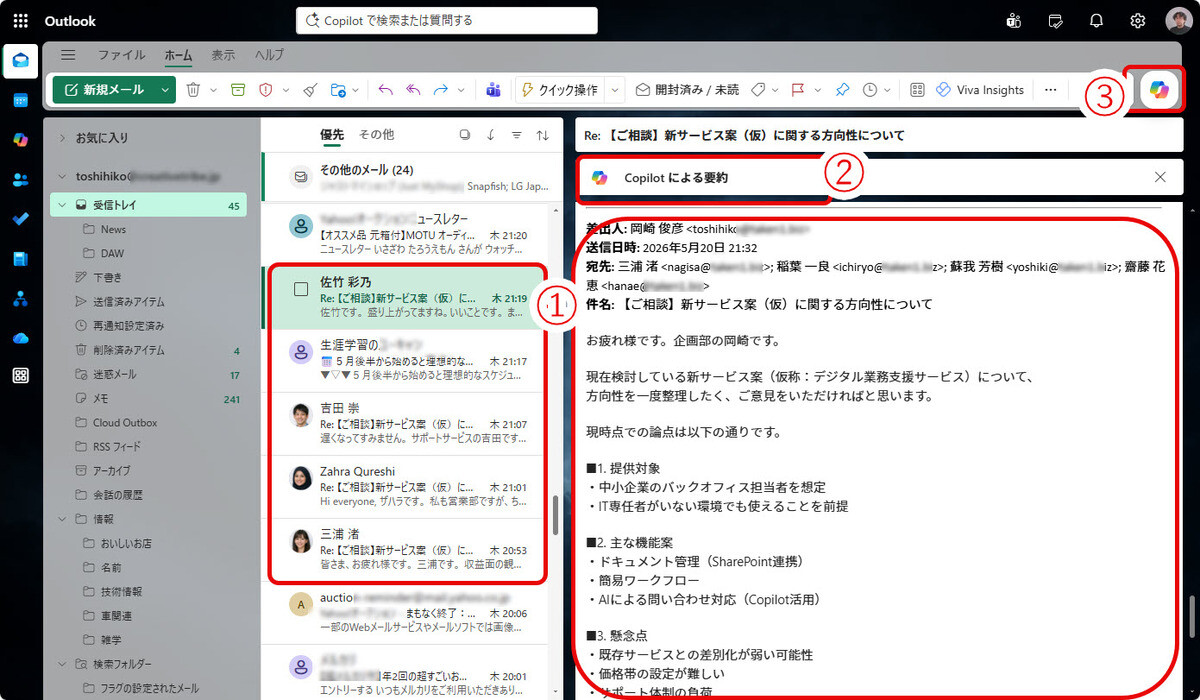This screenshot has width=1200, height=700.
Task: Switch to 優先 inbox tab
Action: 332,134
